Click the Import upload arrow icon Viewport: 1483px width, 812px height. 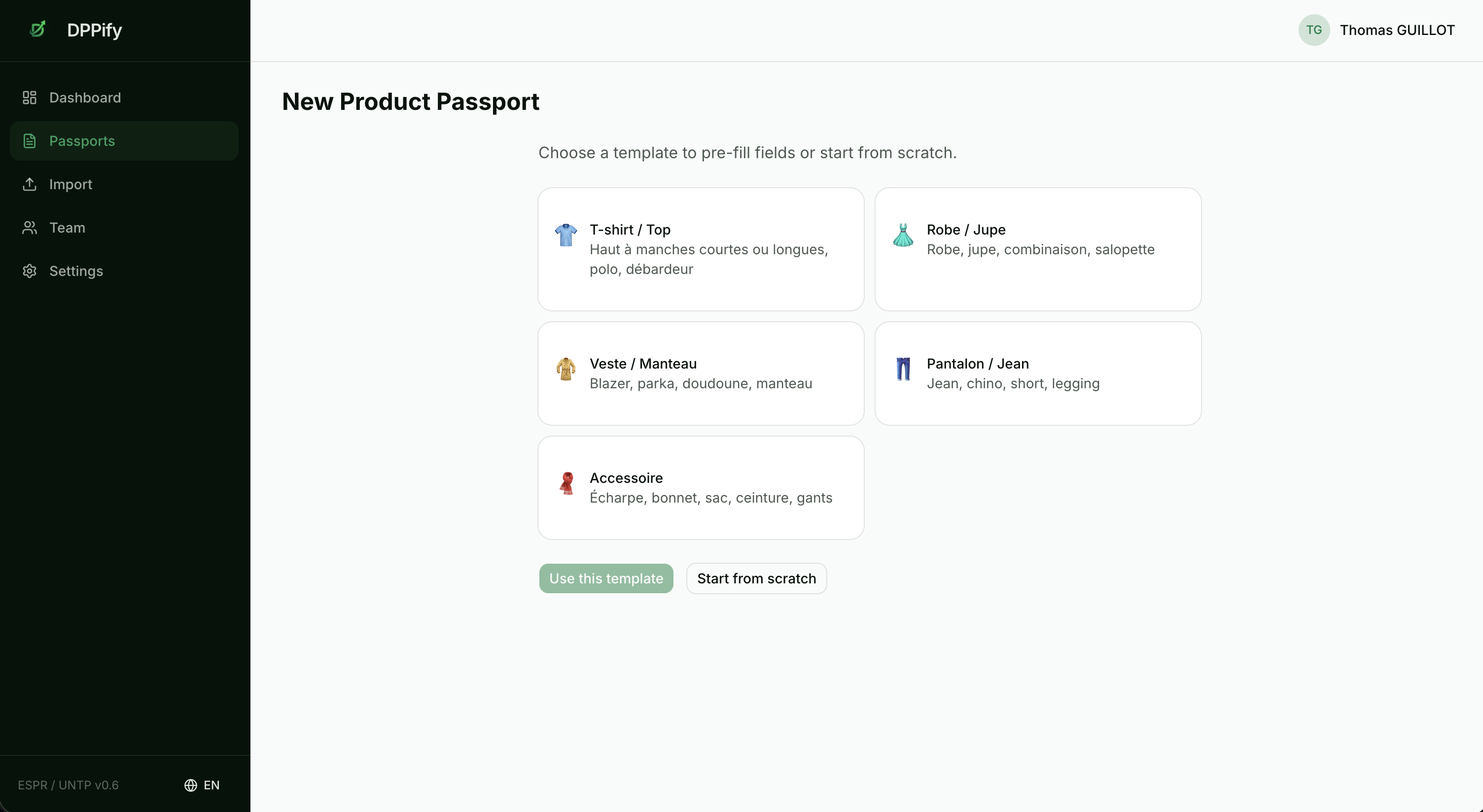click(30, 184)
